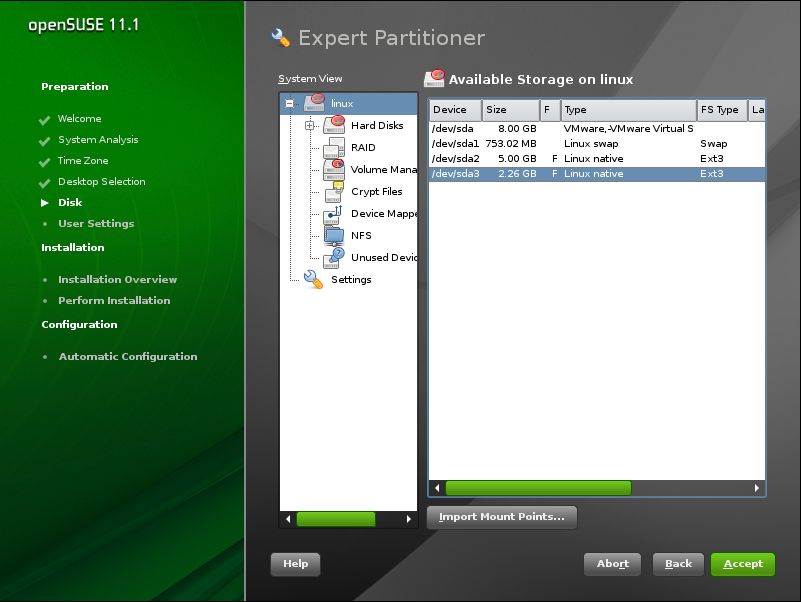Select the /dev/sda1 swap partition row
This screenshot has width=801, height=602.
click(x=597, y=144)
